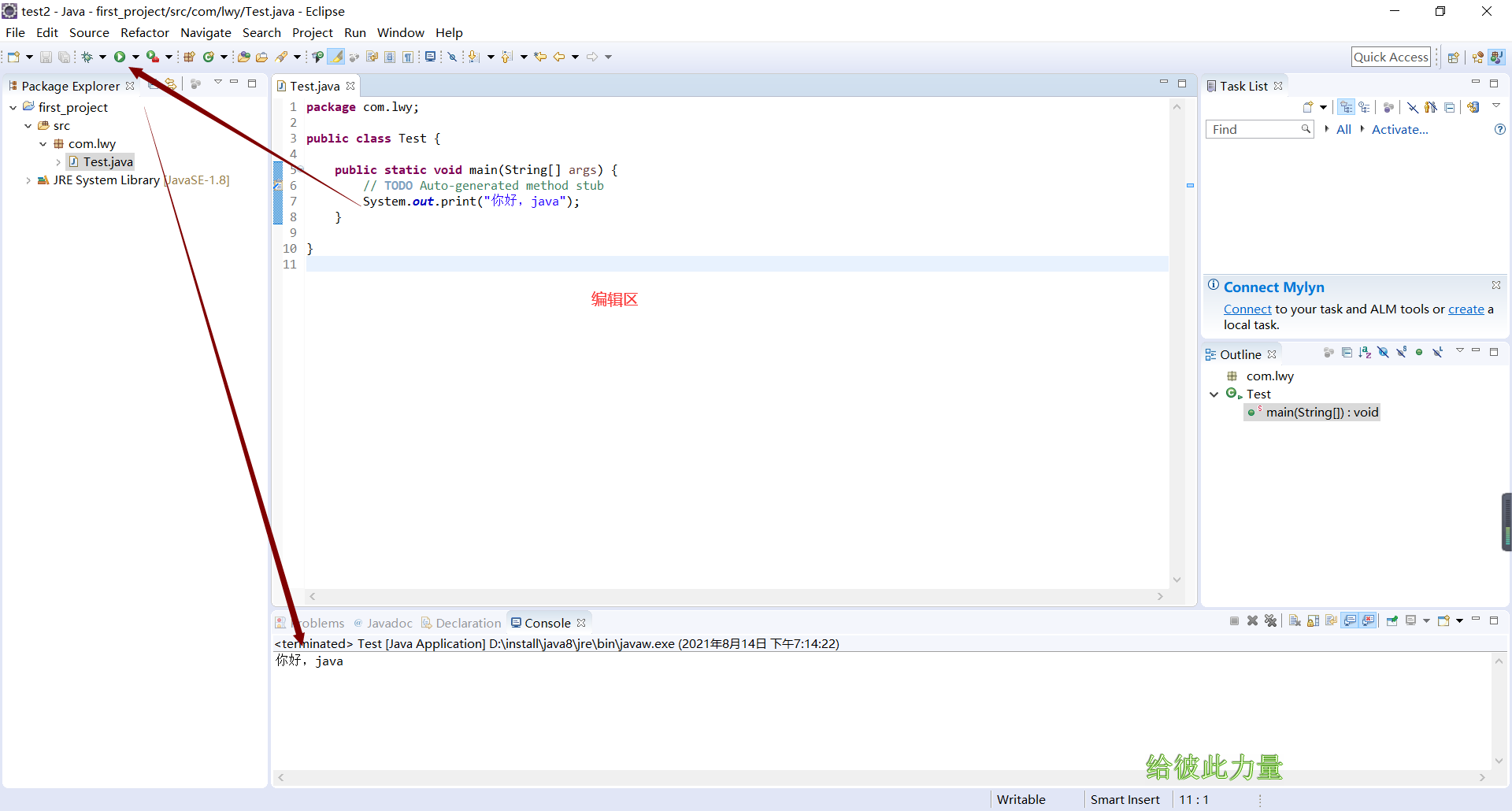Click the Search flashlight icon in toolbar
The height and width of the screenshot is (811, 1512).
281,57
